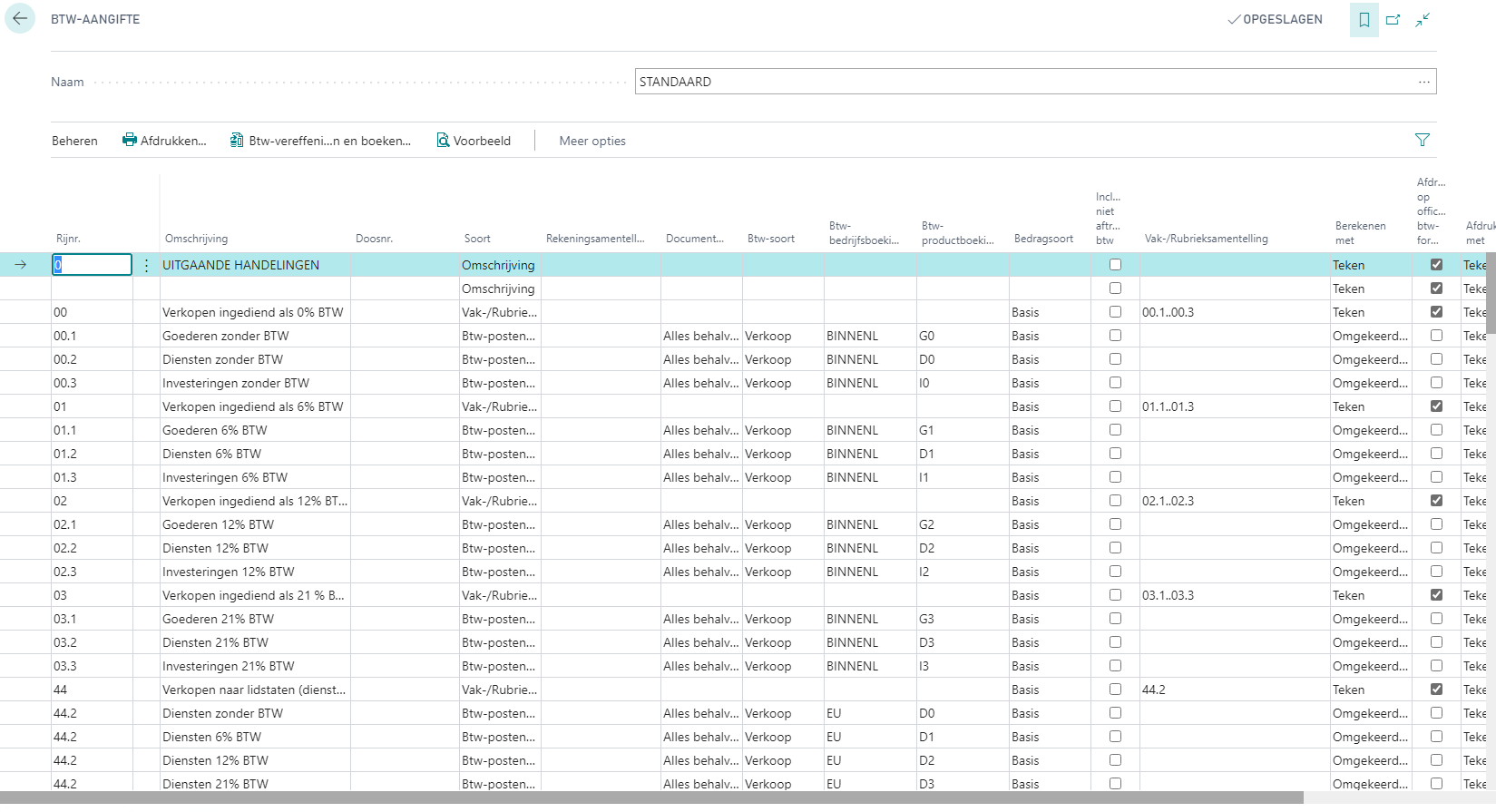Toggle print checkbox for row 00
The height and width of the screenshot is (812, 1496).
(1436, 312)
